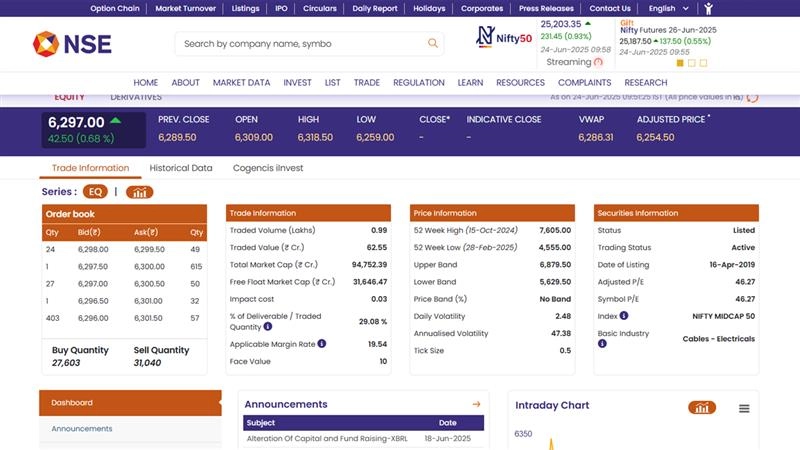The height and width of the screenshot is (450, 800).
Task: Click the refresh icon beside price timestamp
Action: 752,97
